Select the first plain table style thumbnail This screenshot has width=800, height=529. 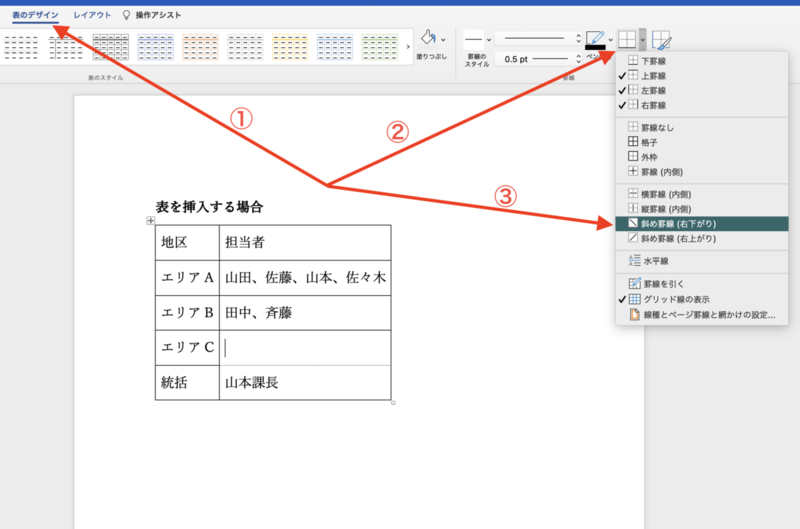(x=21, y=47)
